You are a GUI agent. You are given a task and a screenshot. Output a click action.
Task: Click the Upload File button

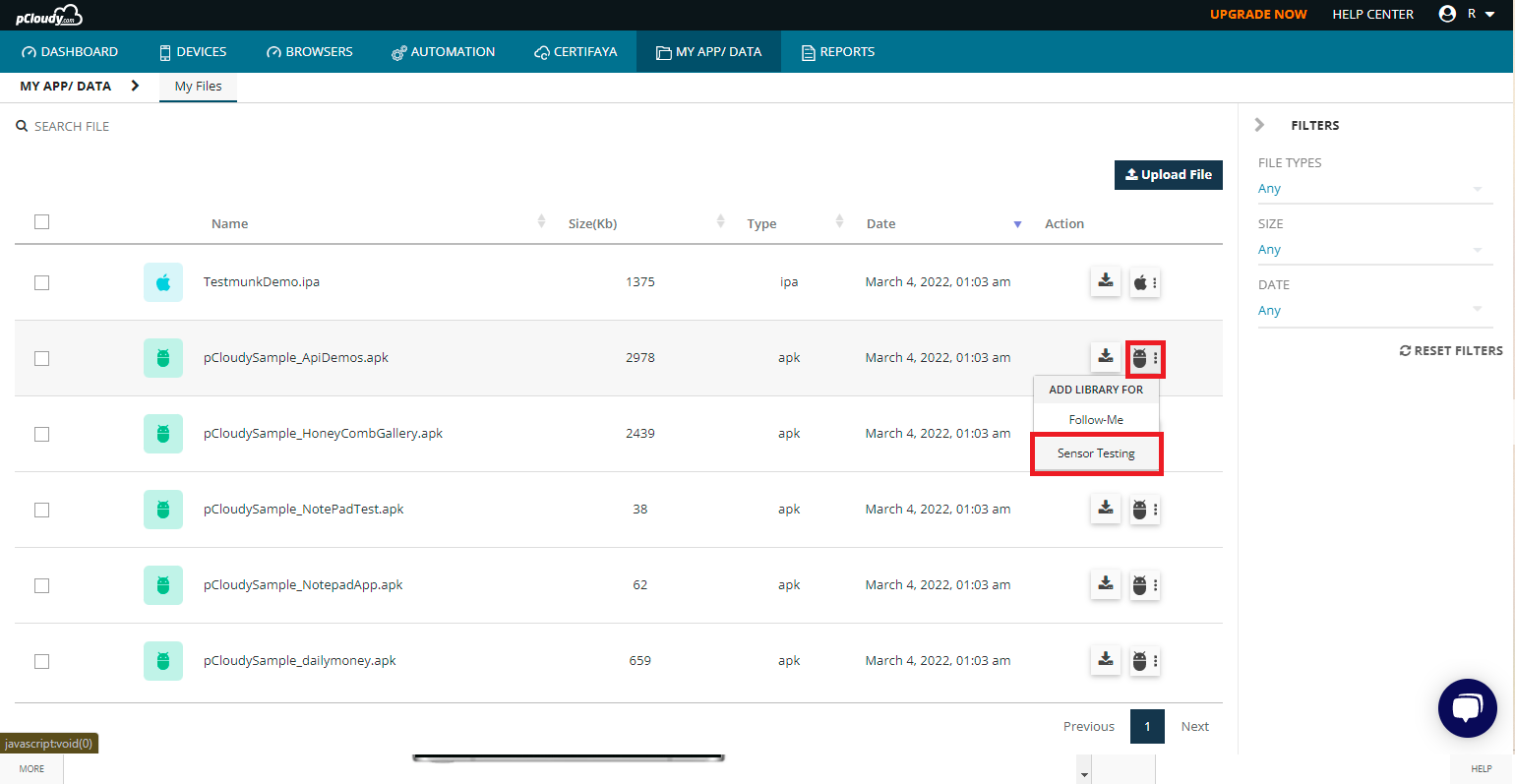[1168, 175]
